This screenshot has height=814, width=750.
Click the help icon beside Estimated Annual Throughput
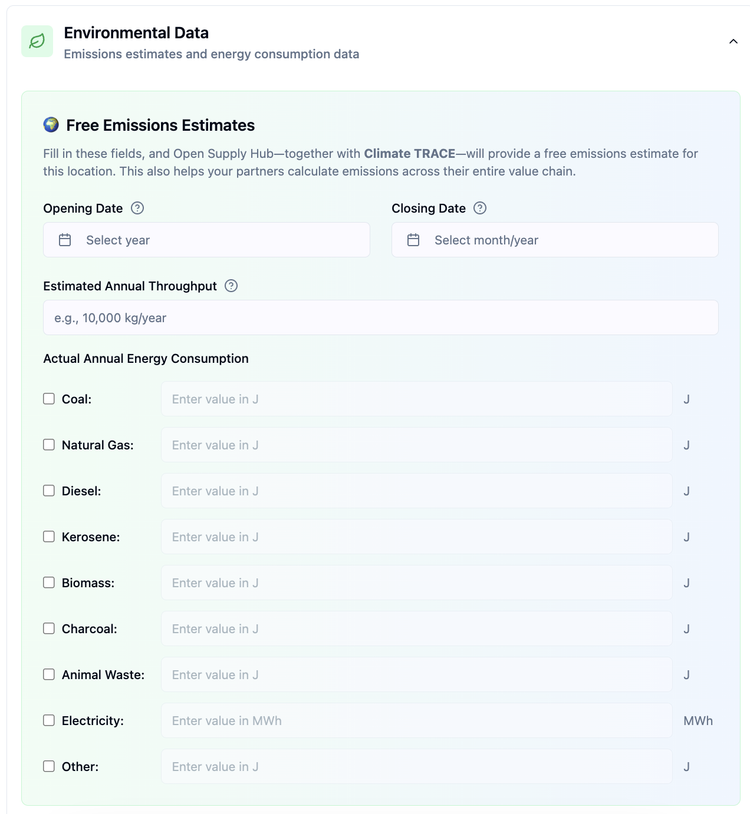pos(231,286)
